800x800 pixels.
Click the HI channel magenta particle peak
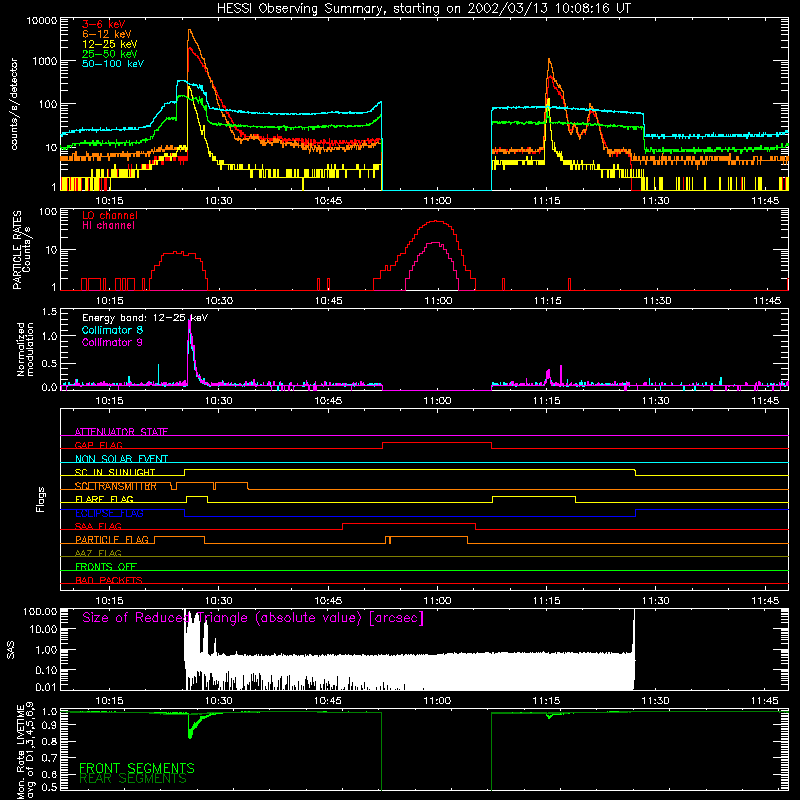pyautogui.click(x=435, y=243)
